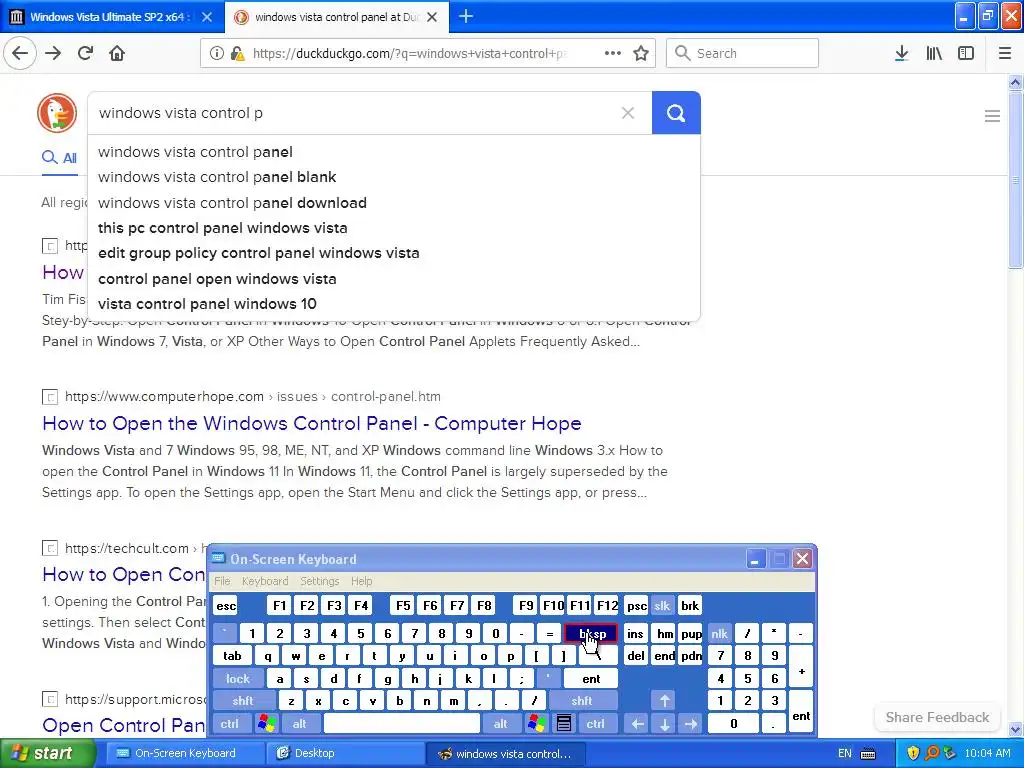Toggle the left shft key

click(x=243, y=701)
